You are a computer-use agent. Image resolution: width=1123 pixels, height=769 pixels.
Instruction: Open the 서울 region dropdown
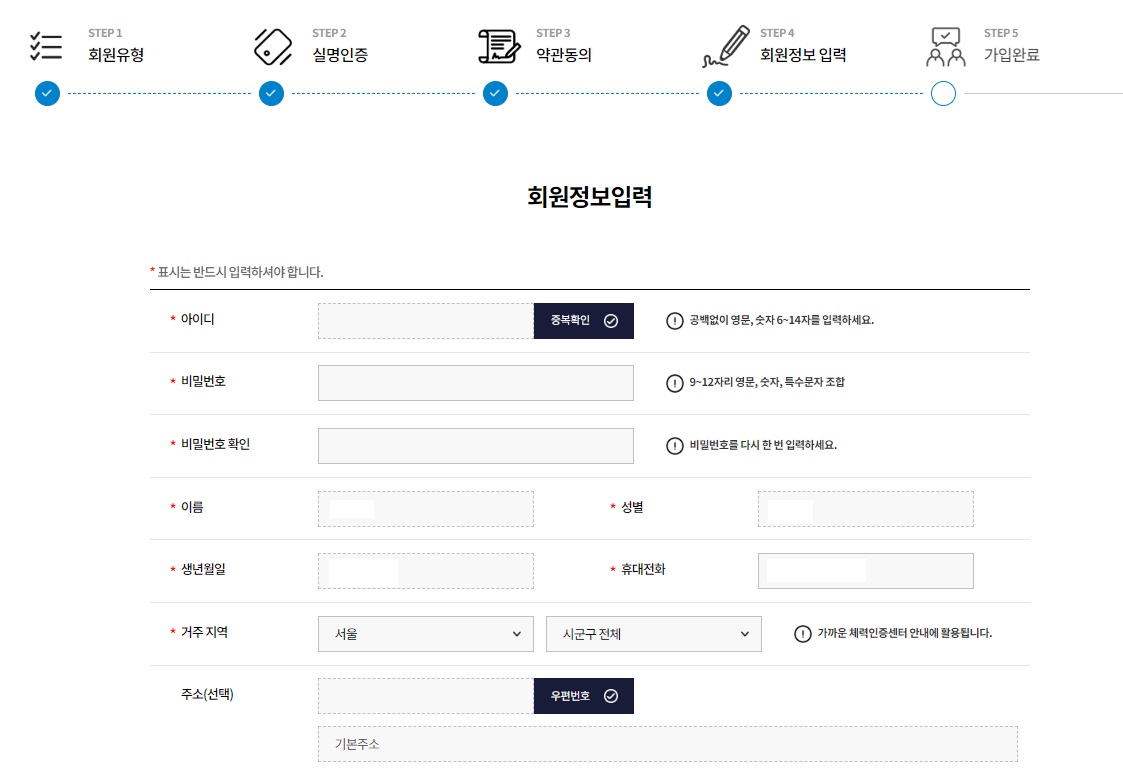coord(425,633)
